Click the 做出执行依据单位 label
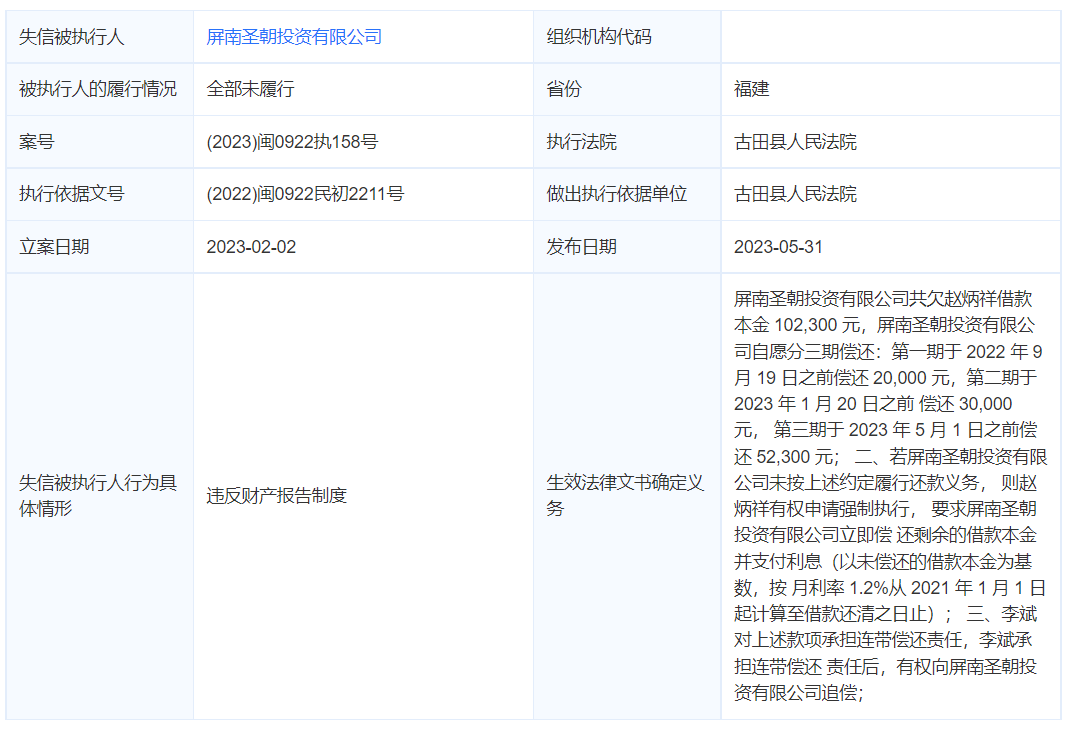The width and height of the screenshot is (1074, 735). click(617, 194)
